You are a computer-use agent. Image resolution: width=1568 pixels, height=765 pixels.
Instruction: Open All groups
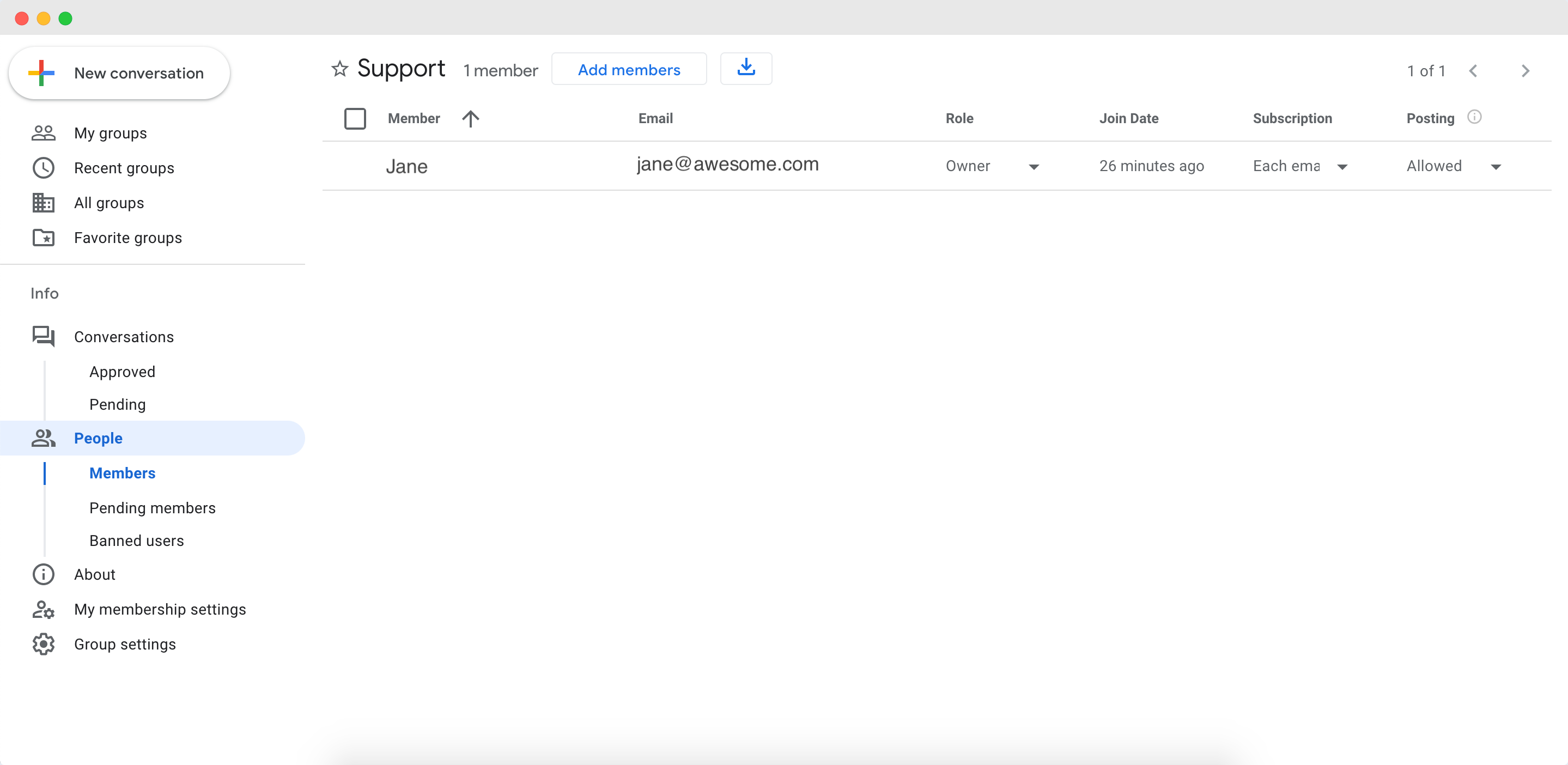pyautogui.click(x=109, y=203)
